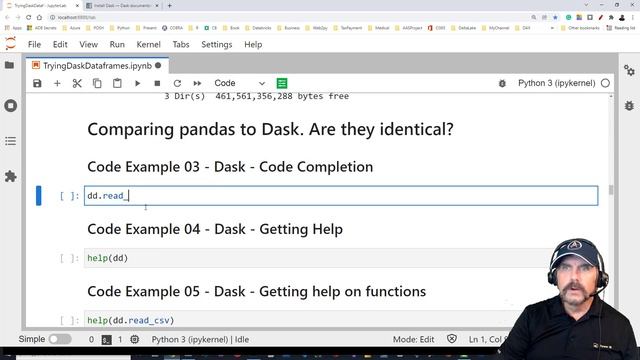Reload the page with browser refresh icon
Image resolution: width=640 pixels, height=360 pixels.
28,18
